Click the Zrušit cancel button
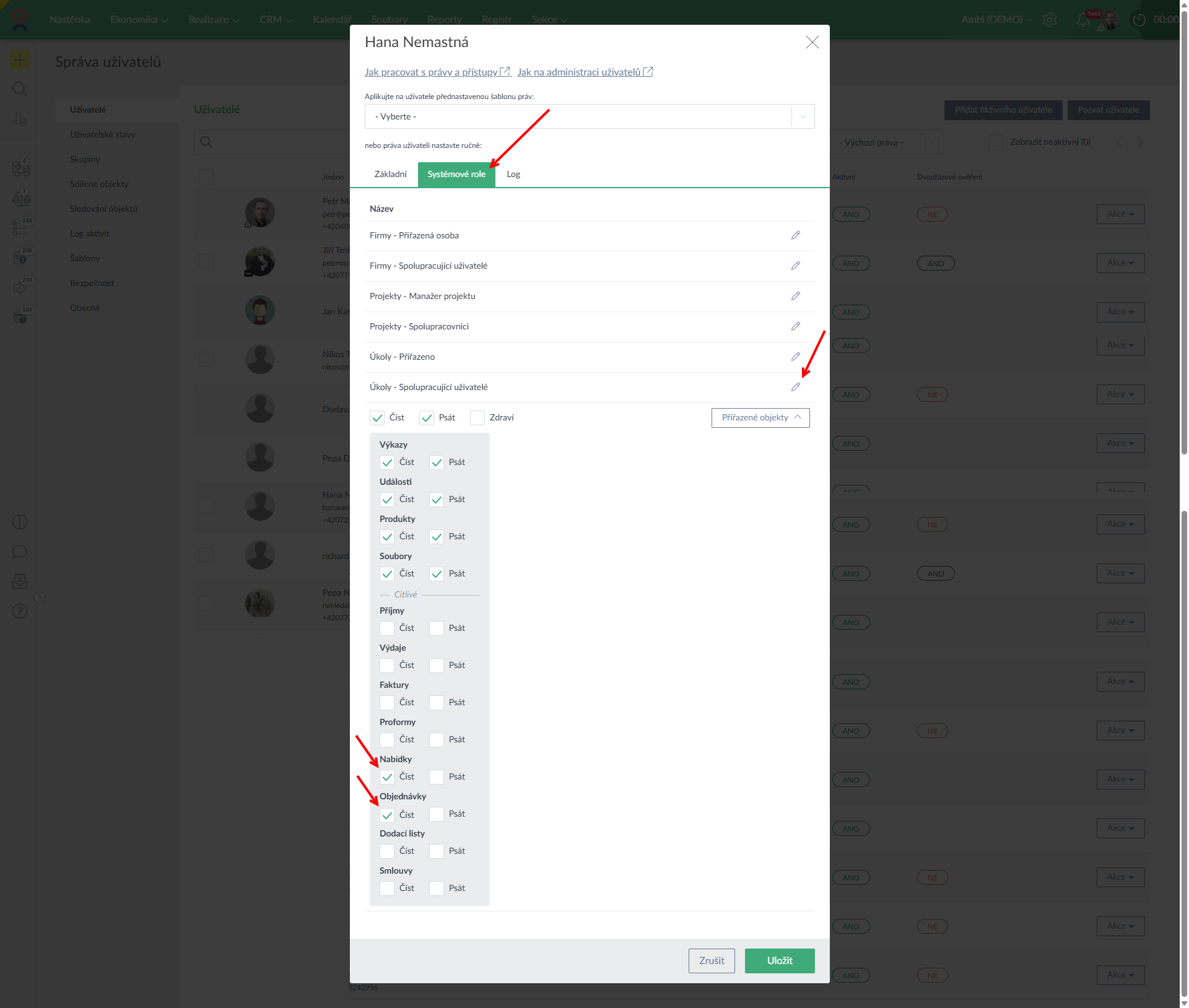This screenshot has width=1189, height=1008. point(711,961)
